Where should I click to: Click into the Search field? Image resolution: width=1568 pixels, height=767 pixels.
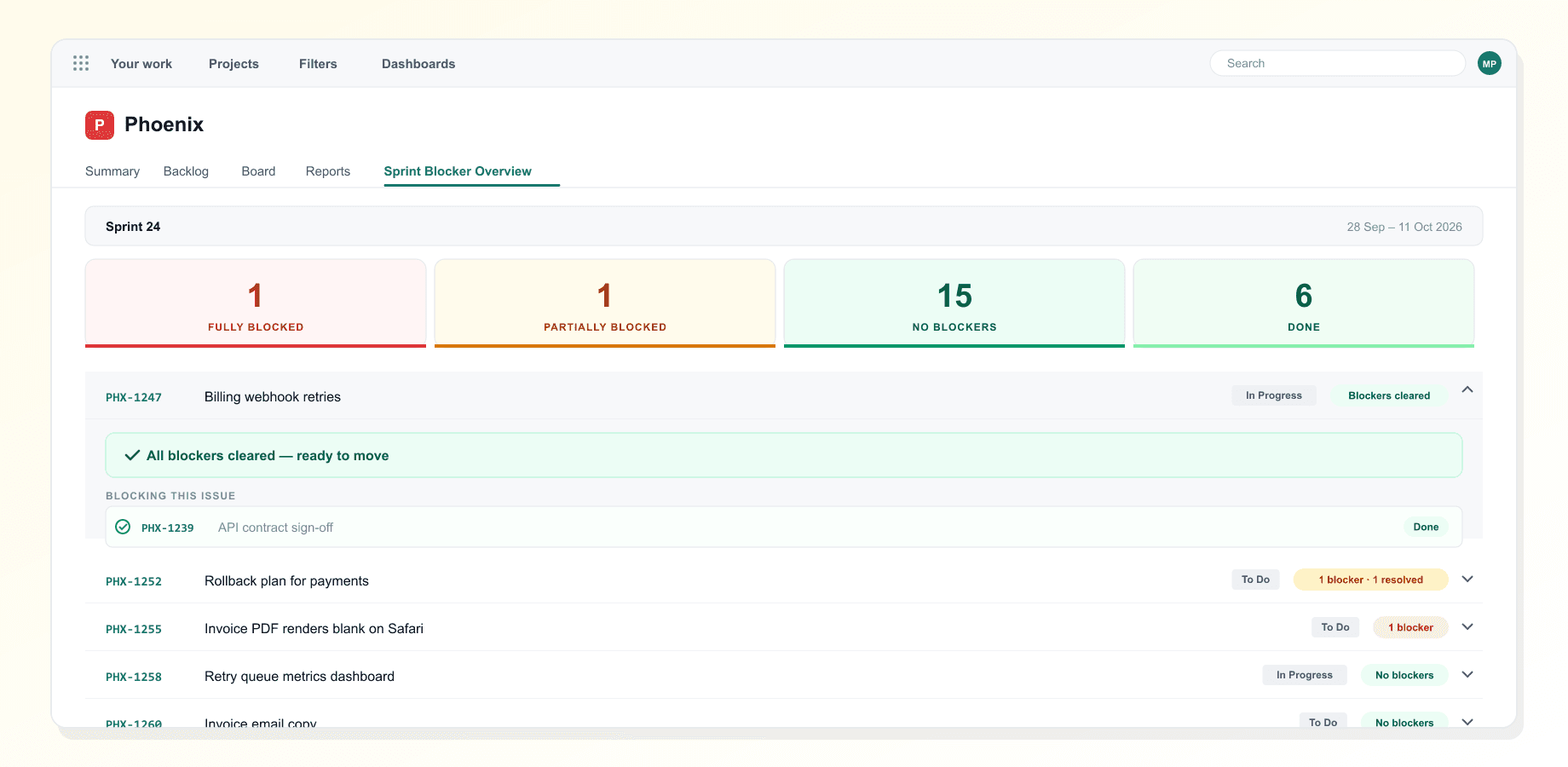coord(1338,63)
